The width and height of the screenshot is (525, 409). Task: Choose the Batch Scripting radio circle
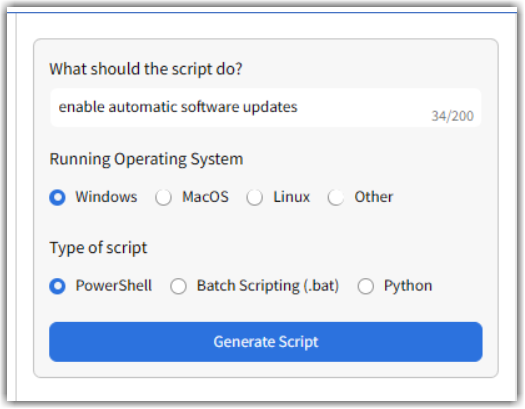tap(178, 287)
